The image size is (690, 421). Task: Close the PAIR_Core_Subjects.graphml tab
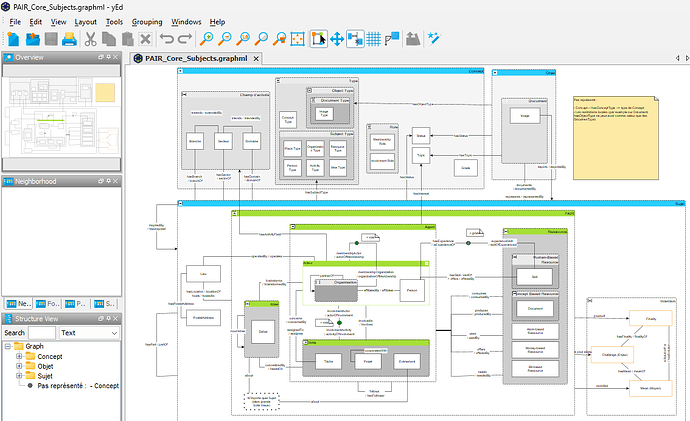255,59
